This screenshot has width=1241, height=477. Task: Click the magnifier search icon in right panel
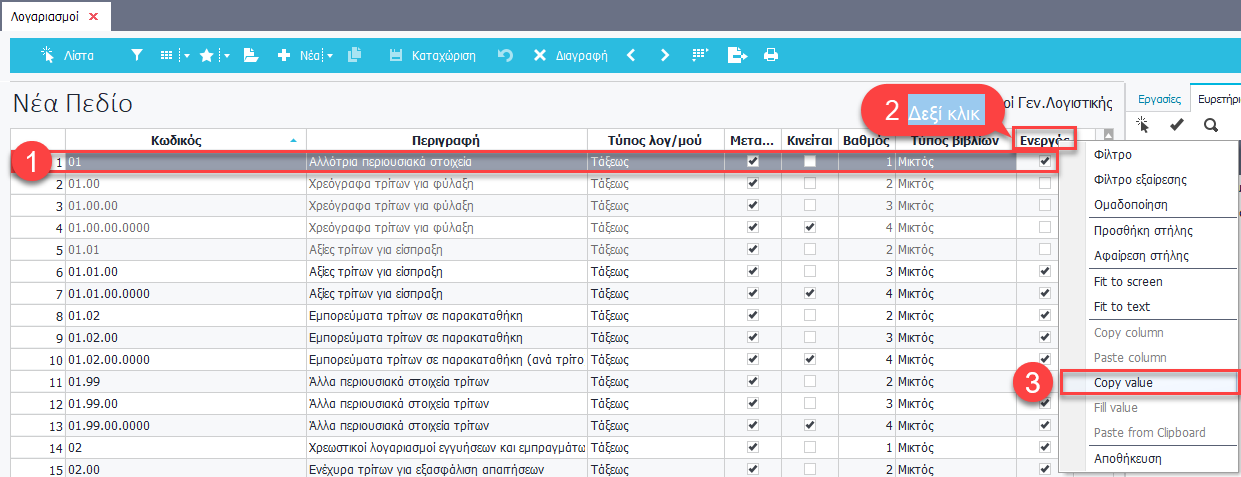pyautogui.click(x=1211, y=125)
